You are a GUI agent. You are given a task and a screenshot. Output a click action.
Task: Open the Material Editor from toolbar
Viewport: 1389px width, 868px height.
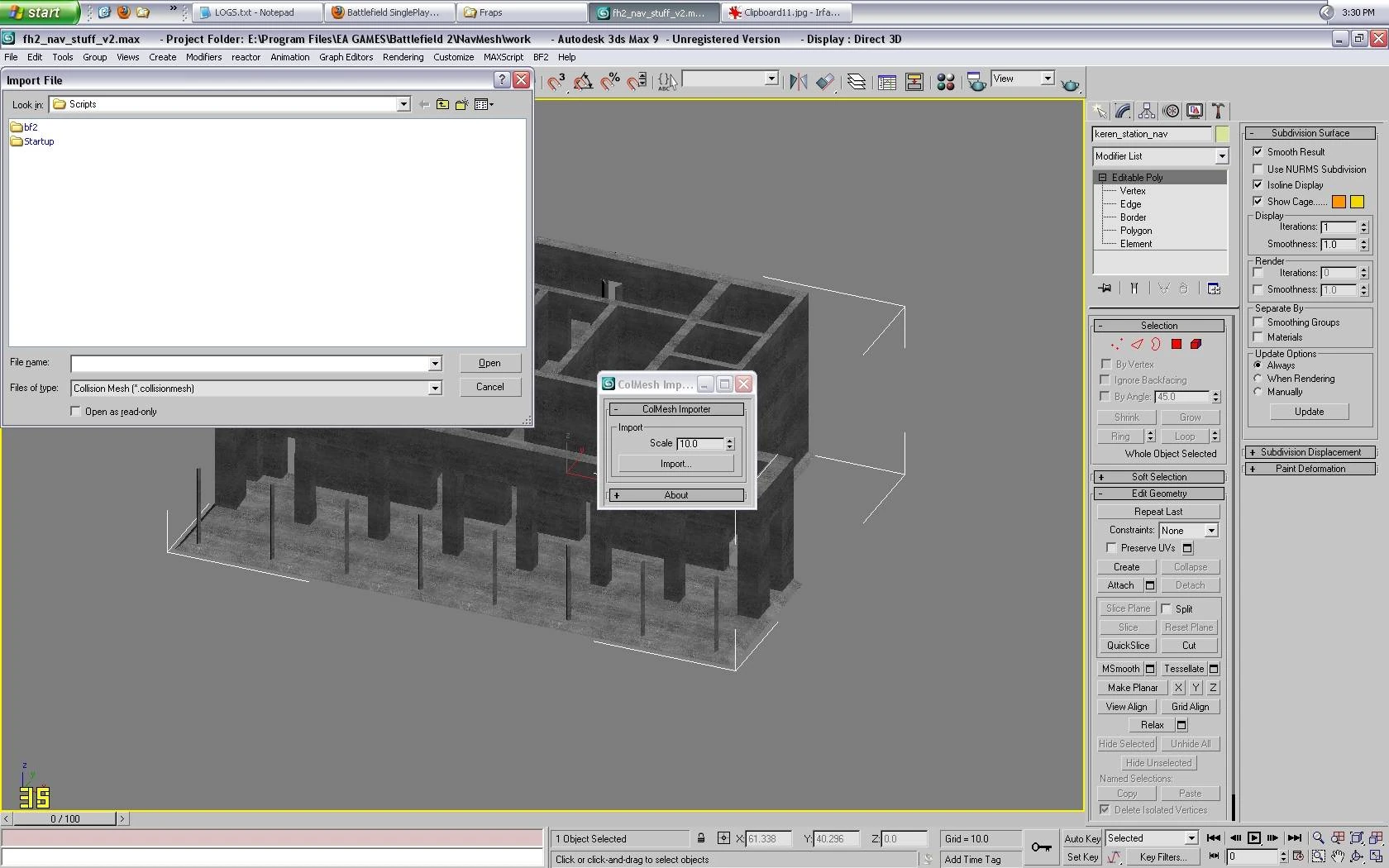pyautogui.click(x=946, y=81)
